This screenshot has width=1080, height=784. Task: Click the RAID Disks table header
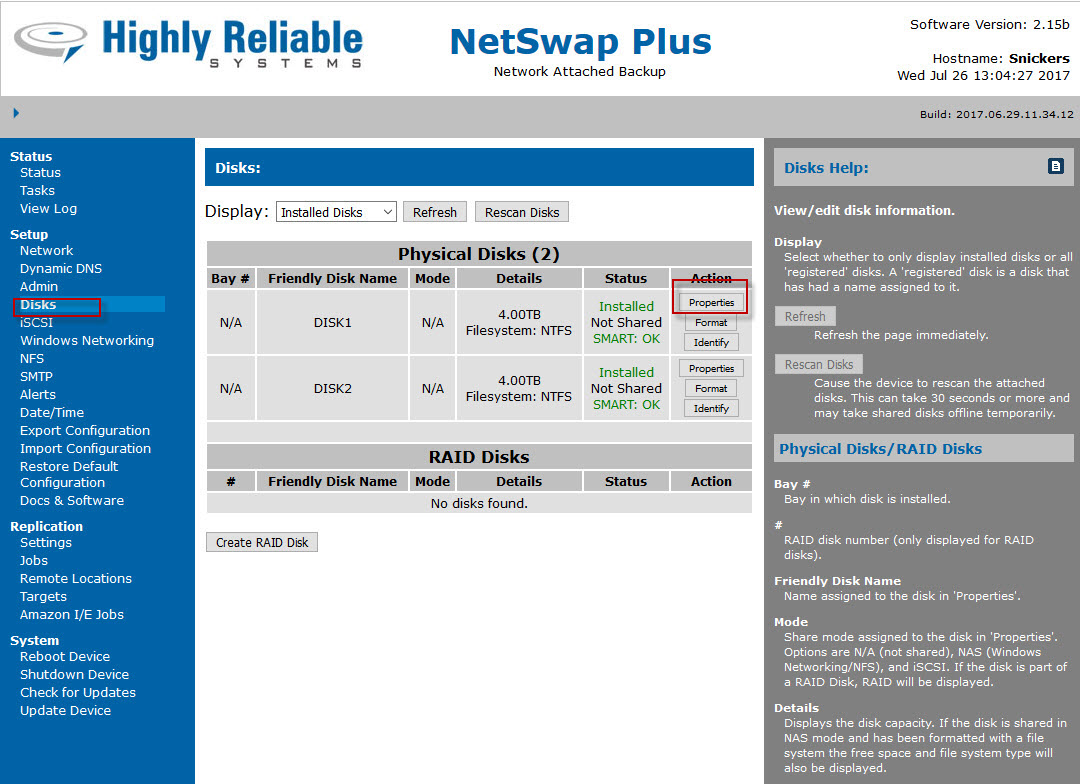(x=479, y=457)
